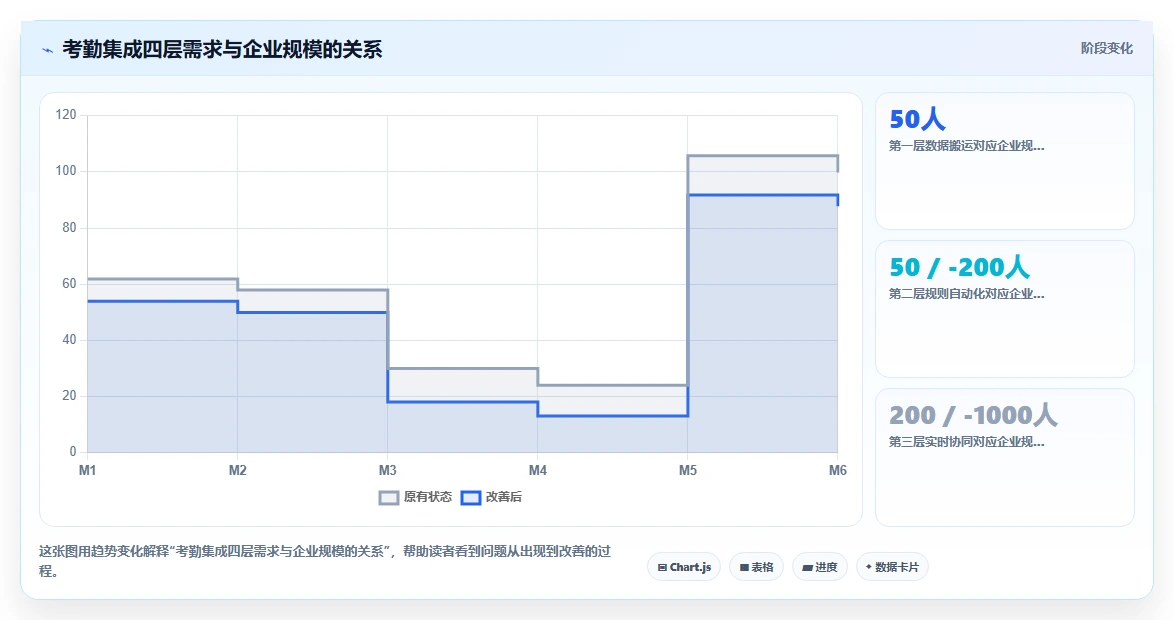The height and width of the screenshot is (620, 1174).
Task: Click the M6 x-axis label
Action: 838,470
